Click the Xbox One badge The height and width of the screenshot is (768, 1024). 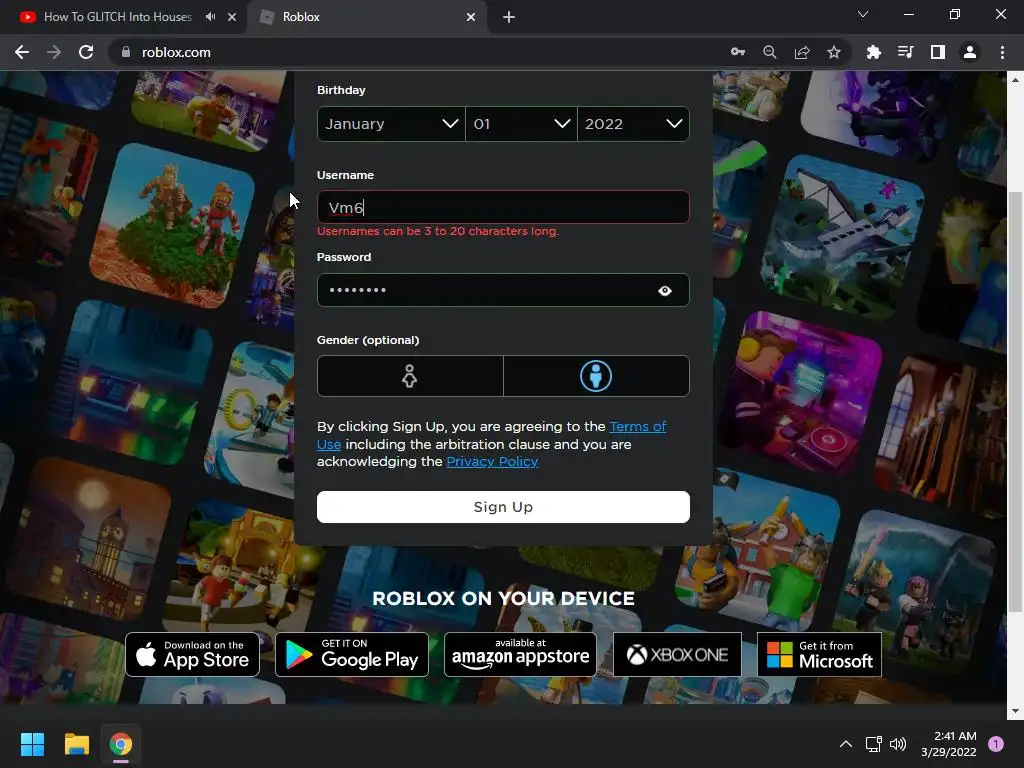[x=677, y=654]
